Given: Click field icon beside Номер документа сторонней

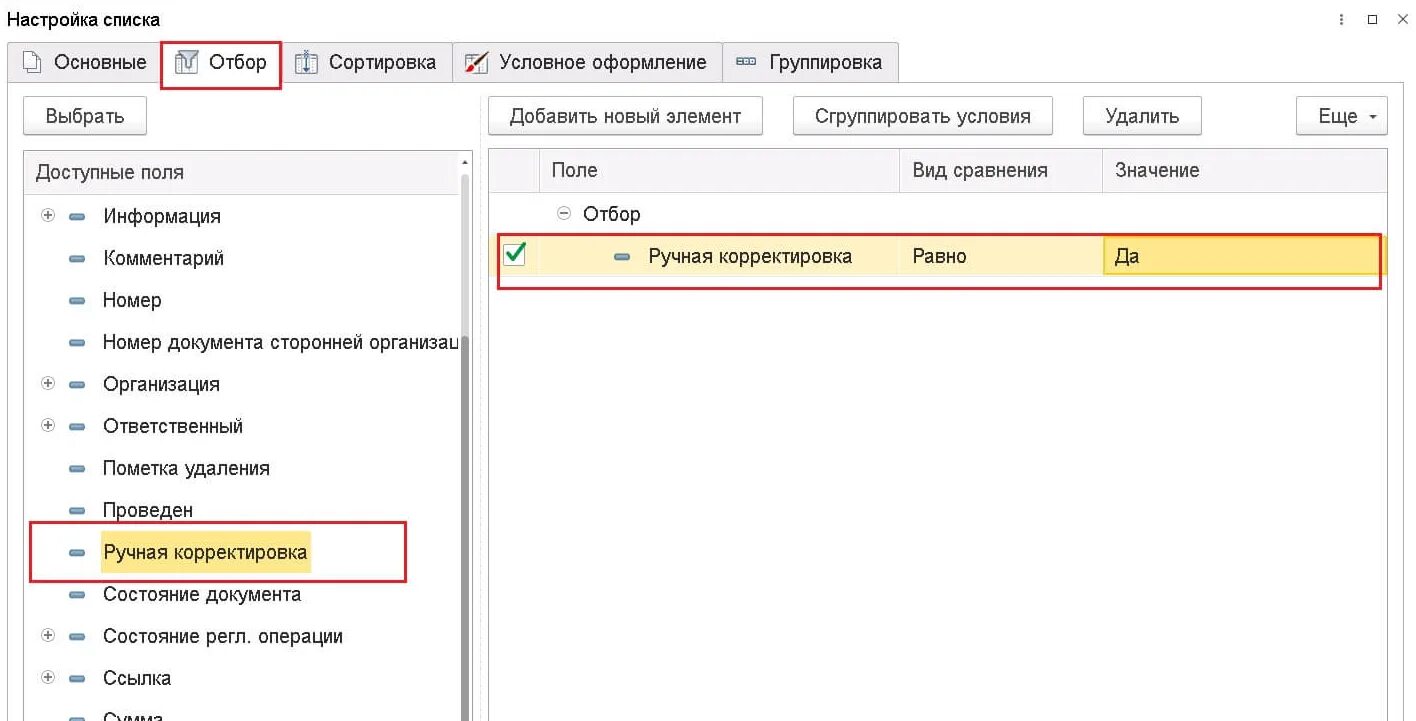Looking at the screenshot, I should tap(77, 343).
